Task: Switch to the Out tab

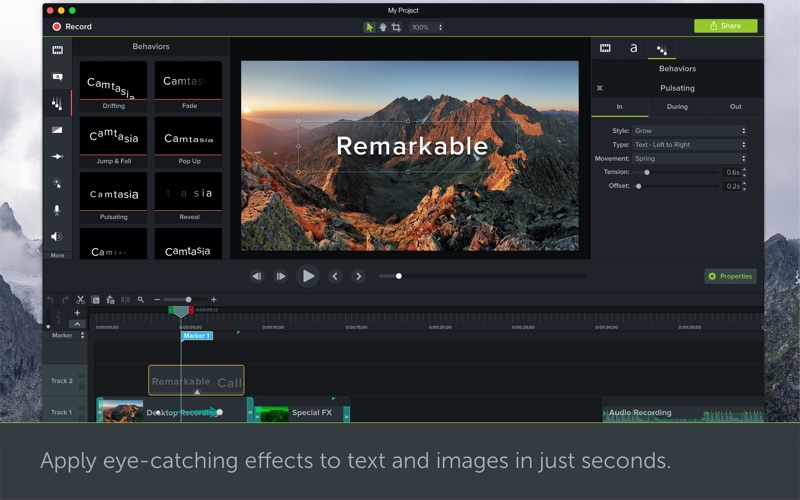Action: coord(735,106)
